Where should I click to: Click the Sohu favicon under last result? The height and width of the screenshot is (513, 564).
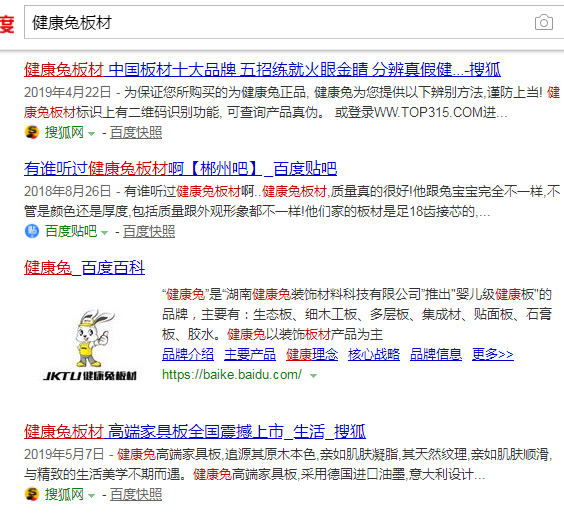32,494
